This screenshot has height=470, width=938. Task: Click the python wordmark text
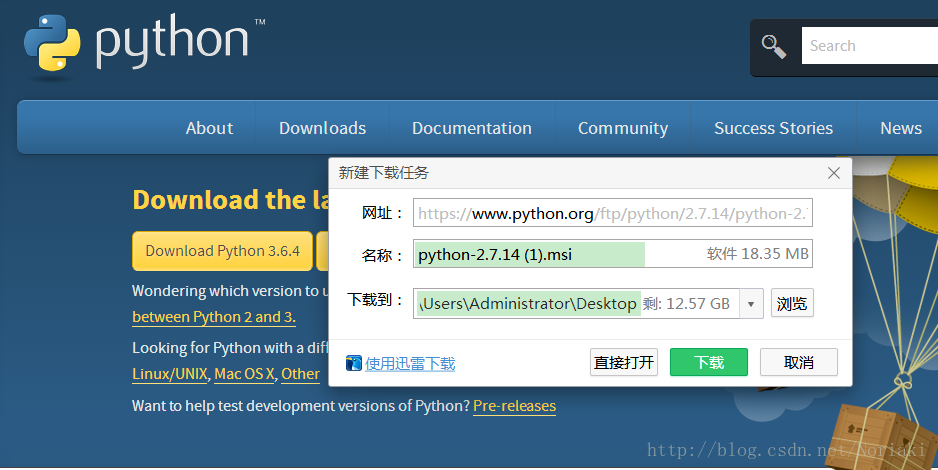(172, 41)
